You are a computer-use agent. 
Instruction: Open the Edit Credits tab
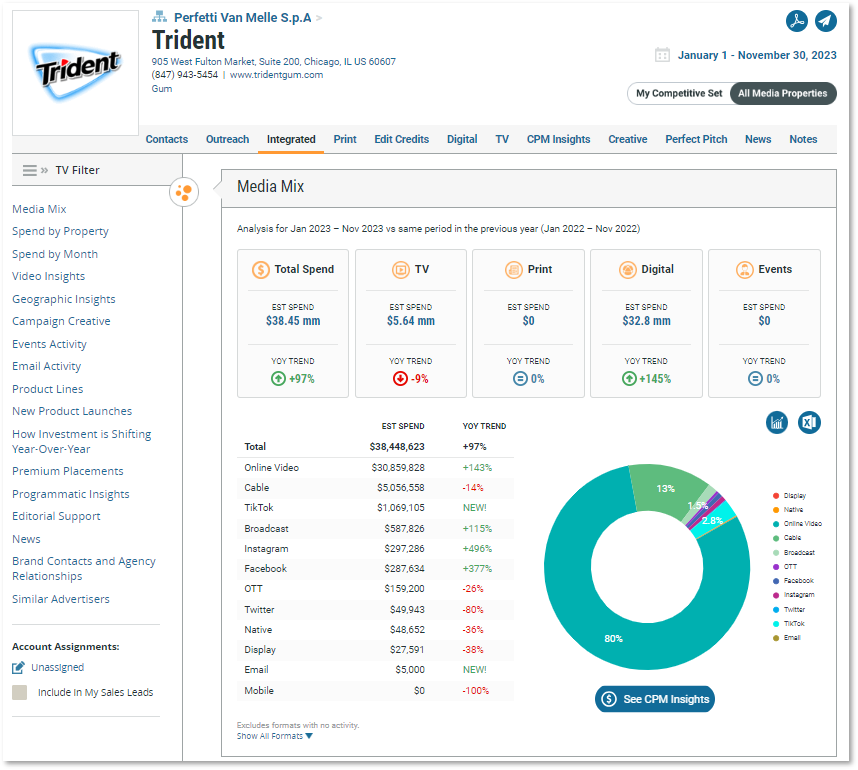click(x=402, y=140)
